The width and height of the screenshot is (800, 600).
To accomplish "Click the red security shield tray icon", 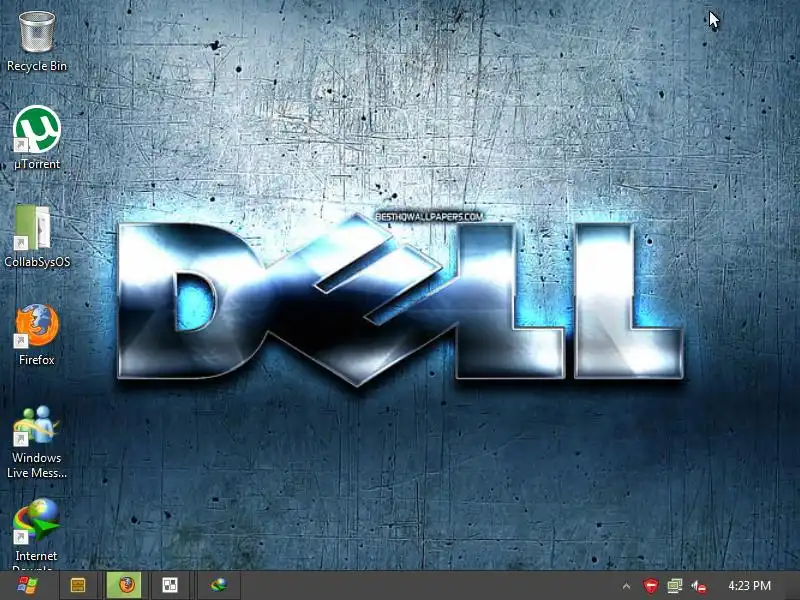I will click(x=651, y=586).
